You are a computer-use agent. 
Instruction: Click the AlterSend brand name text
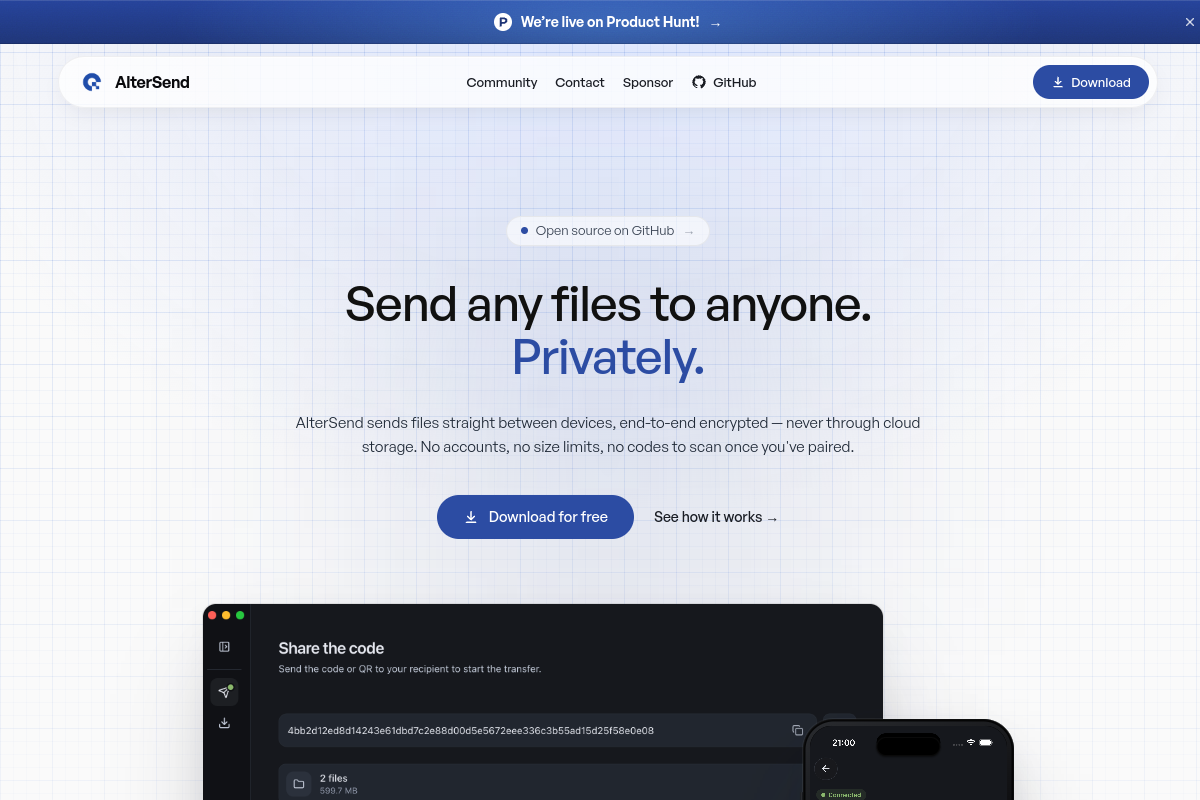[x=152, y=82]
